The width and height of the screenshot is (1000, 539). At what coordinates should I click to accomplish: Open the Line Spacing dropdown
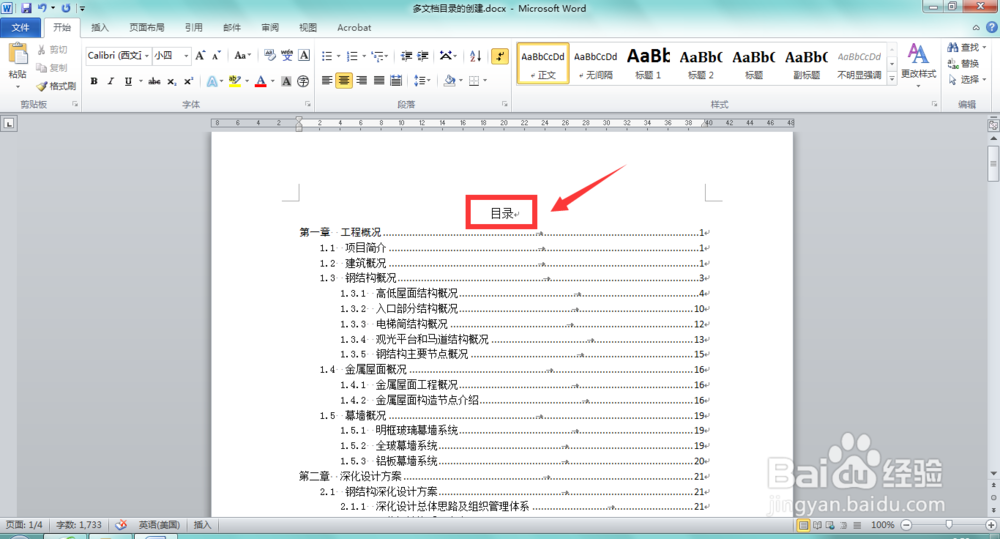click(422, 80)
